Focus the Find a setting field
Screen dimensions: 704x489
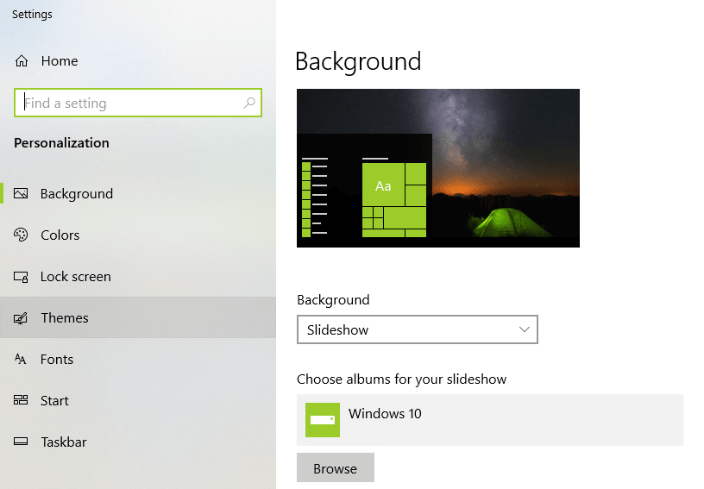point(138,103)
